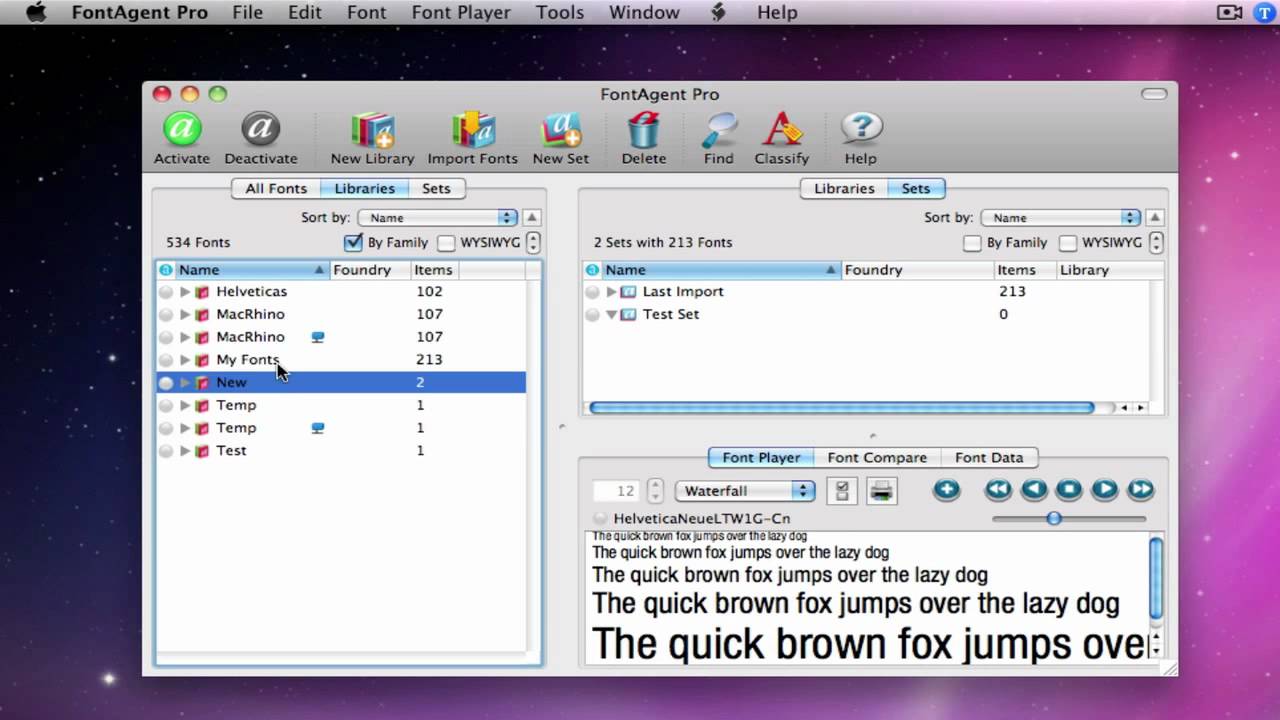The width and height of the screenshot is (1280, 720).
Task: Click the Delete trash can icon
Action: [x=644, y=138]
